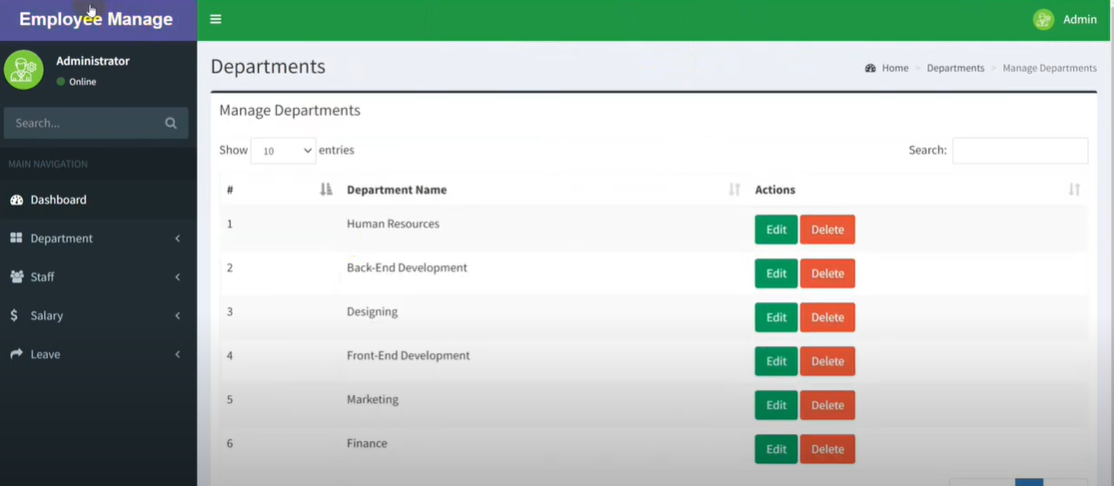Image resolution: width=1114 pixels, height=486 pixels.
Task: Click the Staff people icon in sidebar
Action: tap(16, 277)
